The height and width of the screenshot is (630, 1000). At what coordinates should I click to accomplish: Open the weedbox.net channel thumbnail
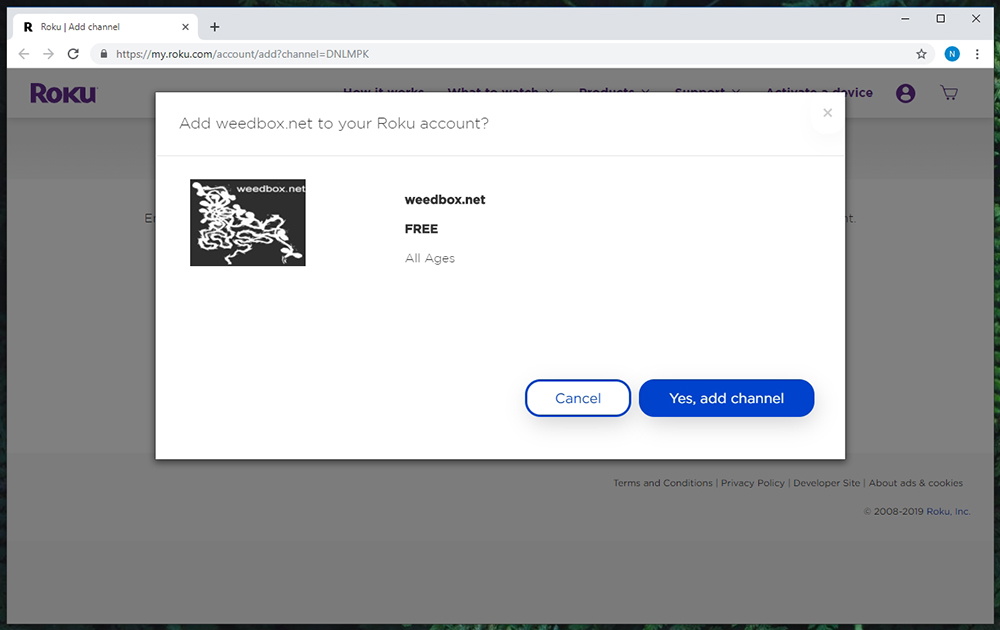point(247,223)
